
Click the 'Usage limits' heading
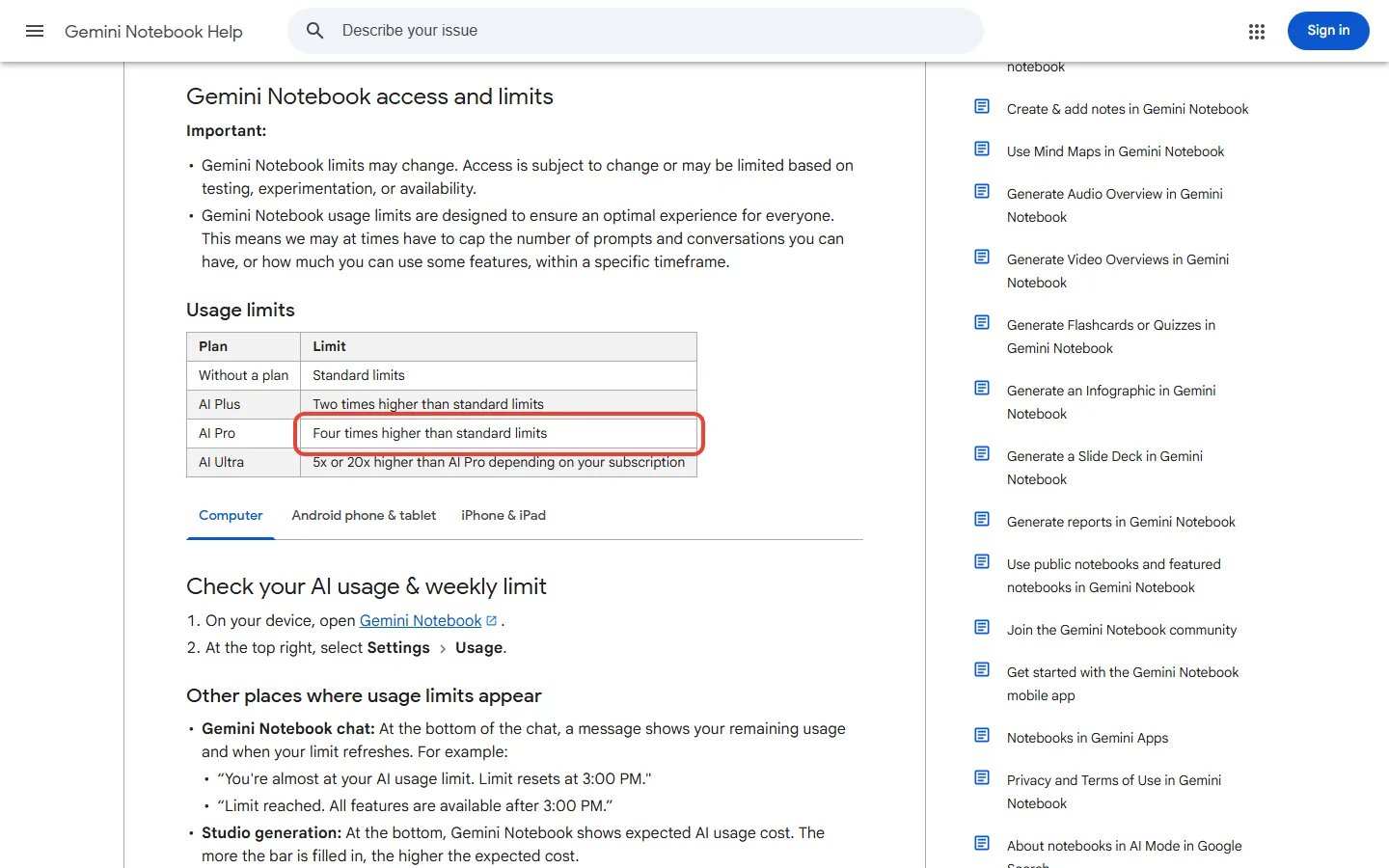(240, 310)
